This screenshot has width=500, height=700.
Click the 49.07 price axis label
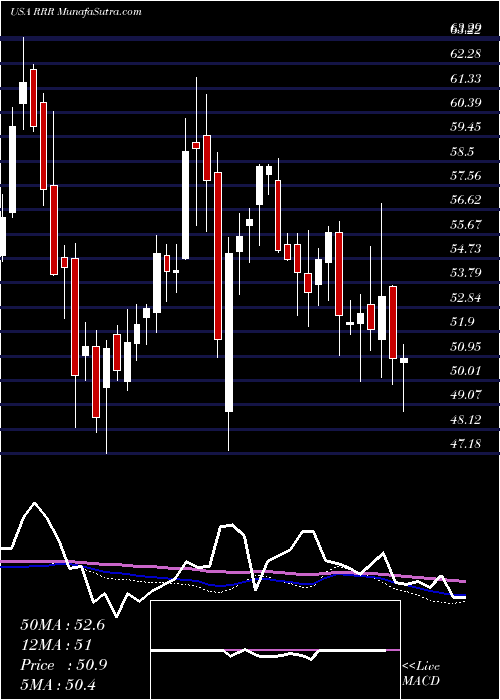pos(466,394)
